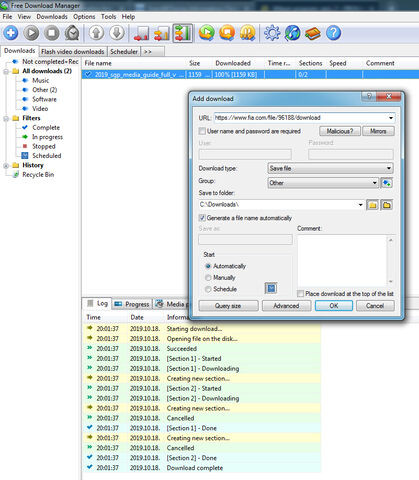Screen dimensions: 419x480
Task: Click the Malicious? button
Action: click(x=340, y=131)
